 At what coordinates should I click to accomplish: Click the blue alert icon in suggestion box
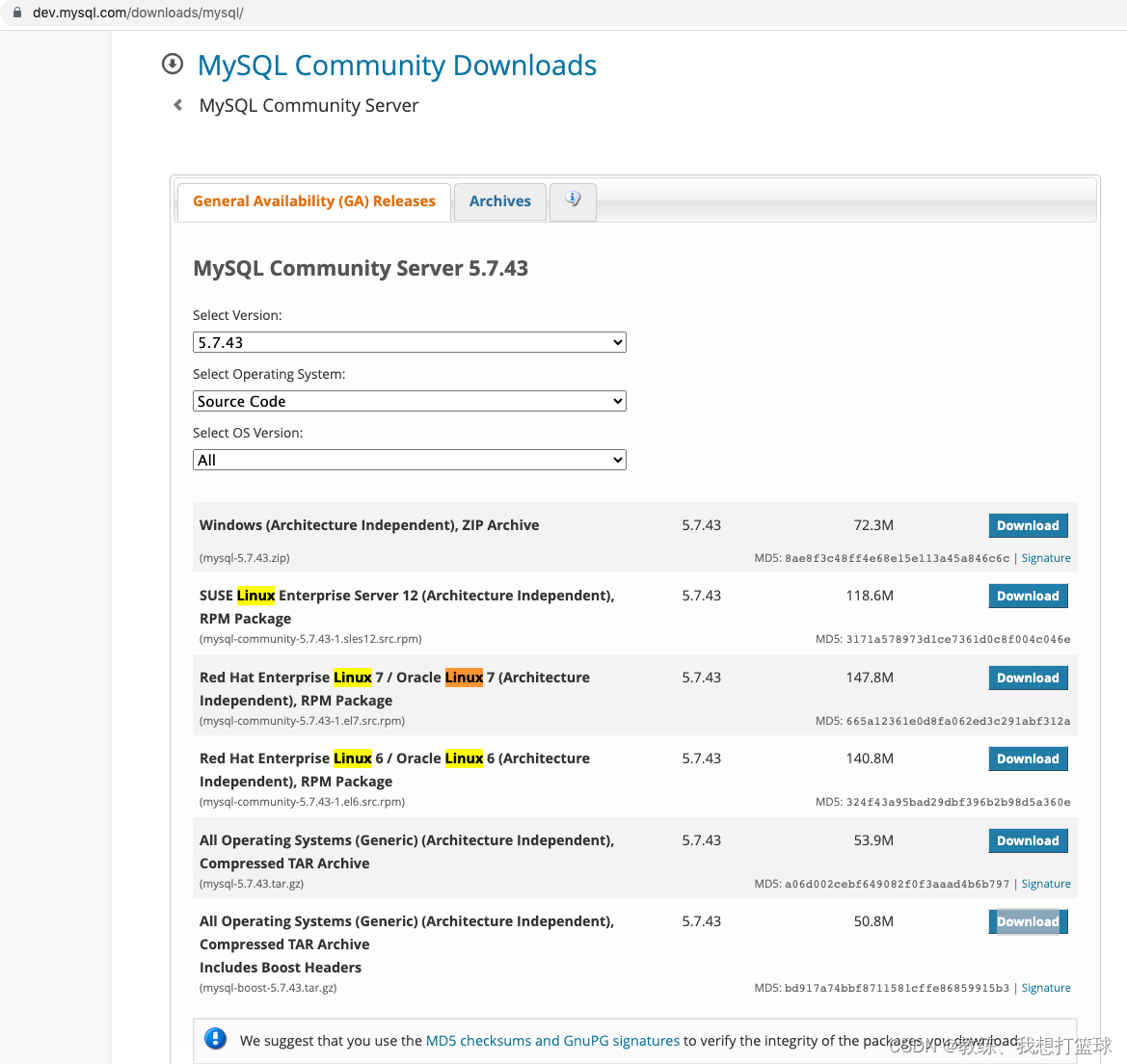click(216, 1039)
